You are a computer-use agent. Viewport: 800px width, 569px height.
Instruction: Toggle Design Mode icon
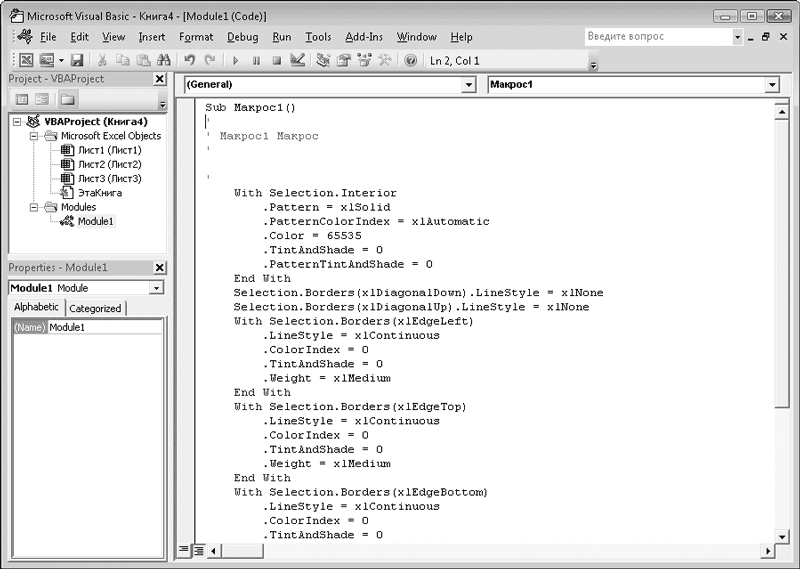(297, 61)
